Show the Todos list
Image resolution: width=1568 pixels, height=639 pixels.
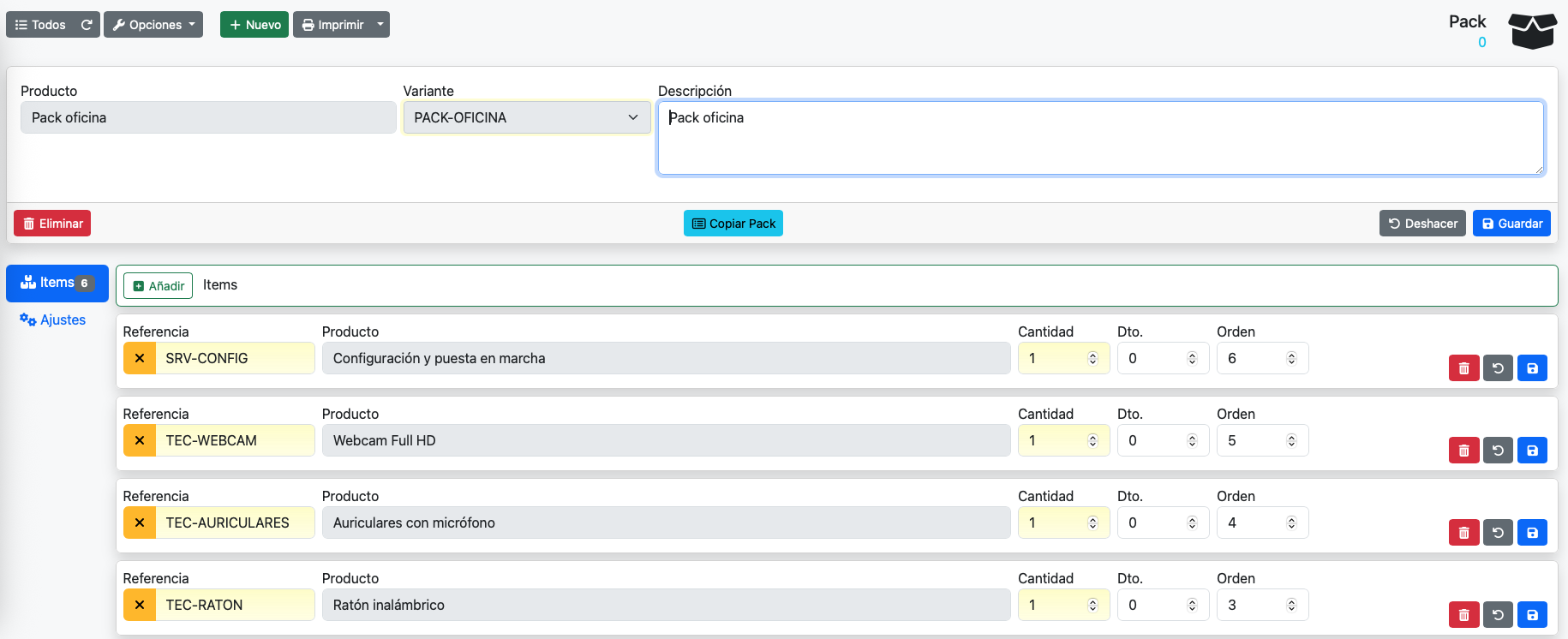click(40, 25)
